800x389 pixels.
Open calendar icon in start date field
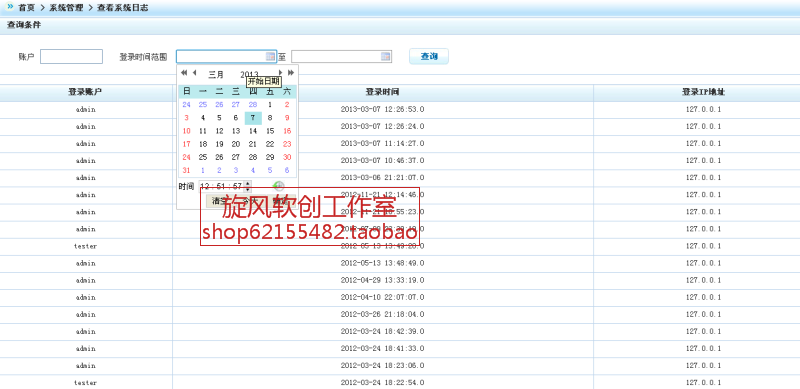click(x=270, y=56)
